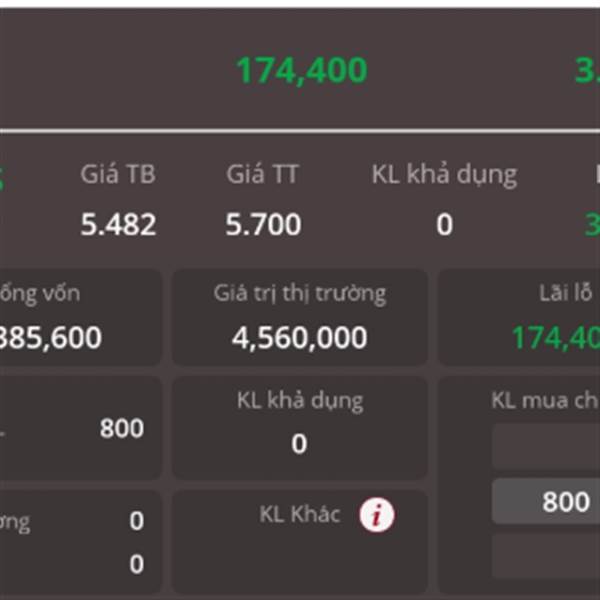Screen dimensions: 600x600
Task: Click the 885,600 capital value
Action: click(x=50, y=338)
